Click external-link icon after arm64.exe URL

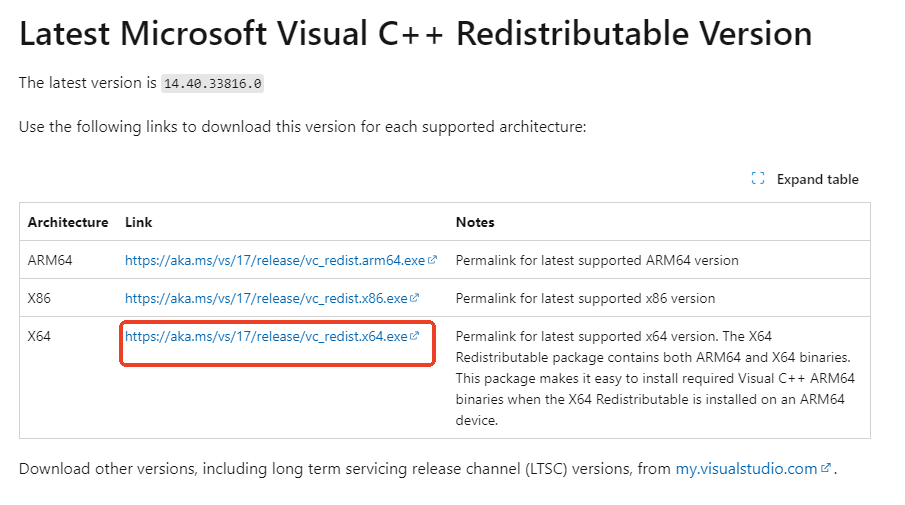coord(432,260)
